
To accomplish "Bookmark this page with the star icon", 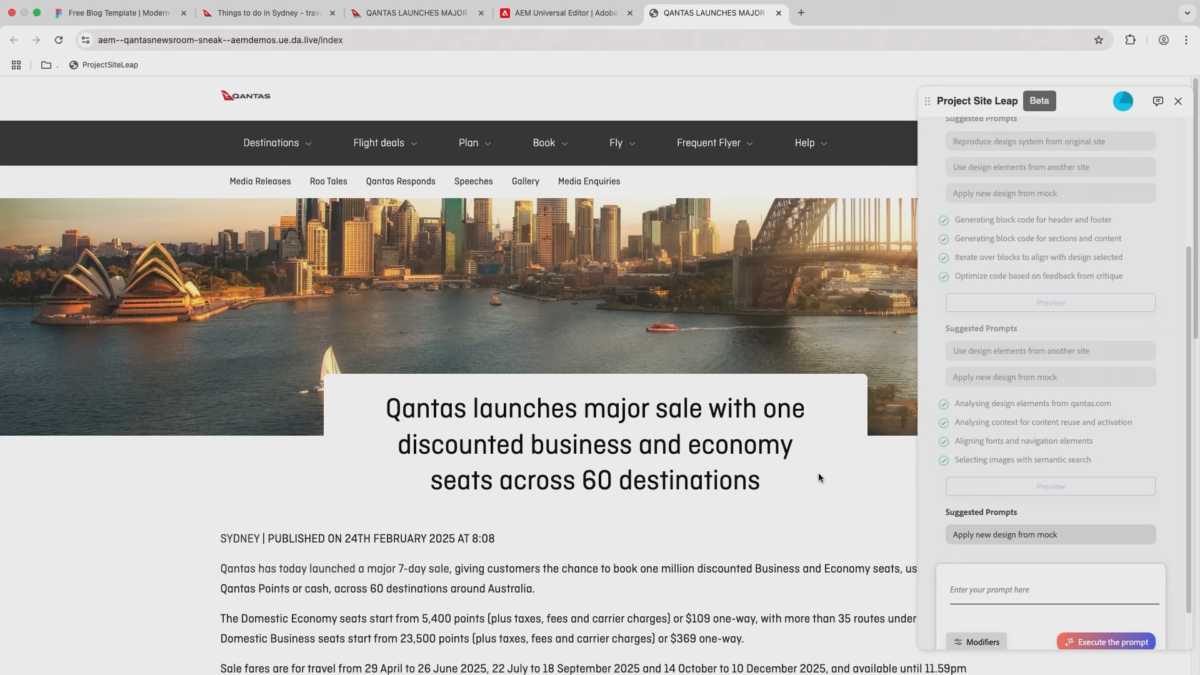I will coord(1098,40).
